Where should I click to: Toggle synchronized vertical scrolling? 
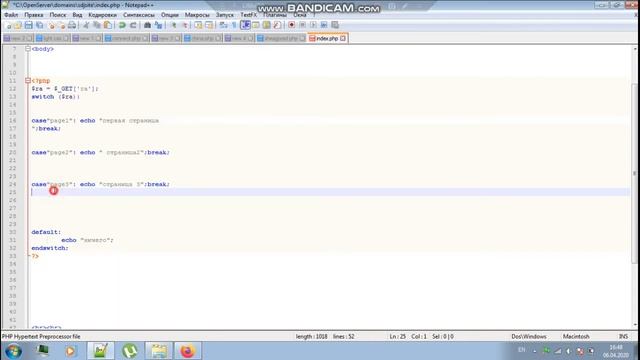point(198,25)
